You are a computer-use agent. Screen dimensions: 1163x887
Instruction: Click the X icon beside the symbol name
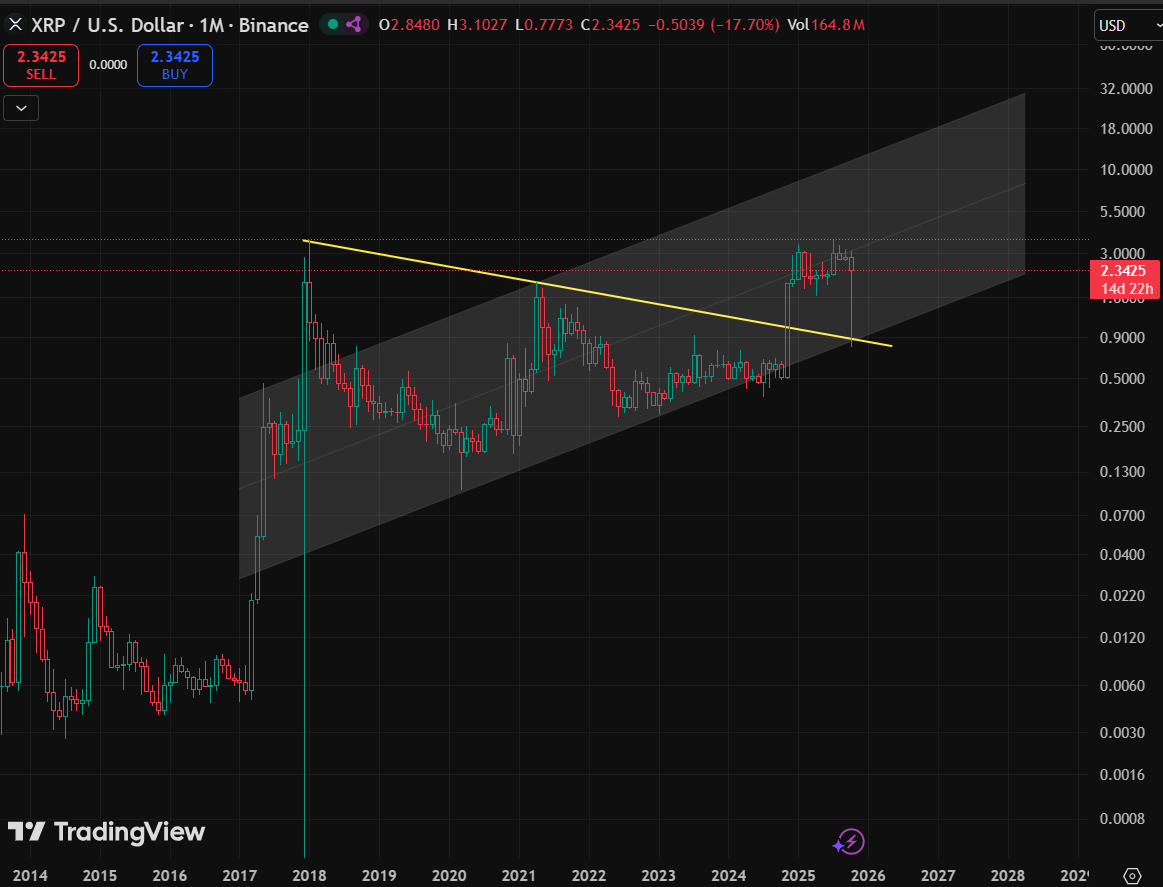(x=15, y=25)
